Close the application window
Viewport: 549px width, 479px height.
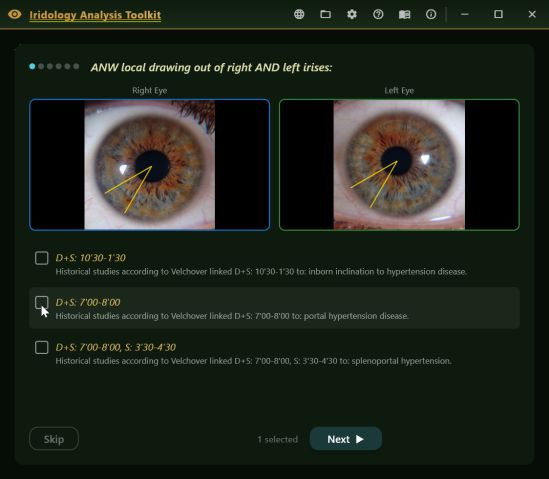click(x=532, y=14)
